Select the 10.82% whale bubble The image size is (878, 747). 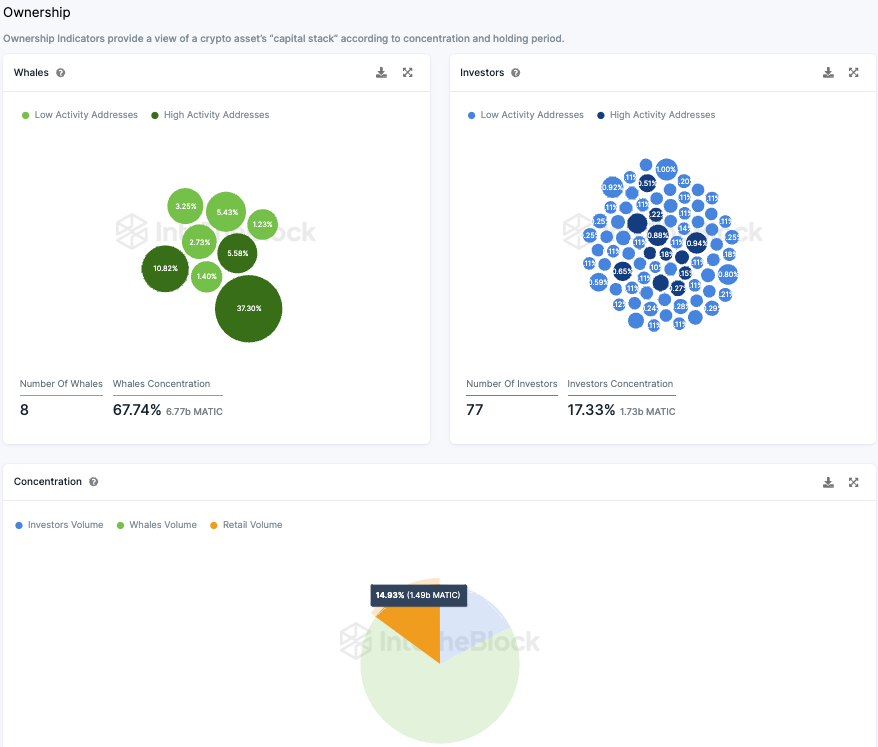(x=165, y=269)
